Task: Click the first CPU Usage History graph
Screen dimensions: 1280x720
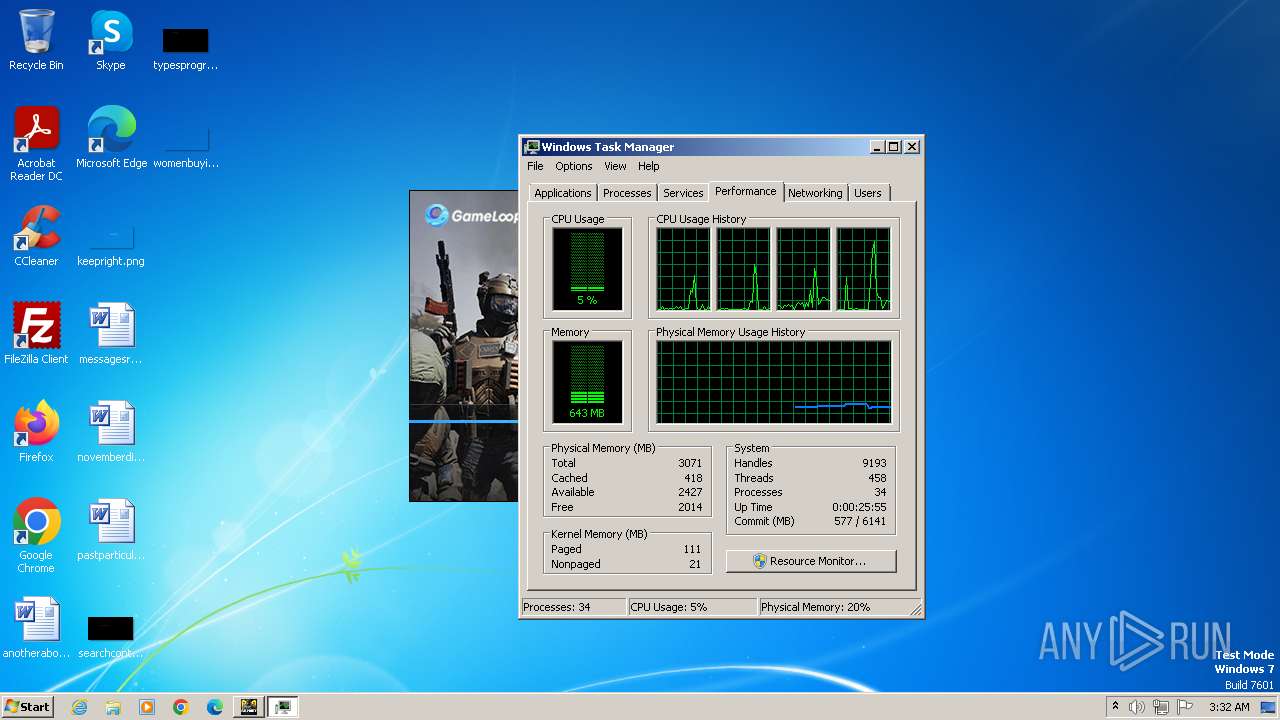Action: 683,269
